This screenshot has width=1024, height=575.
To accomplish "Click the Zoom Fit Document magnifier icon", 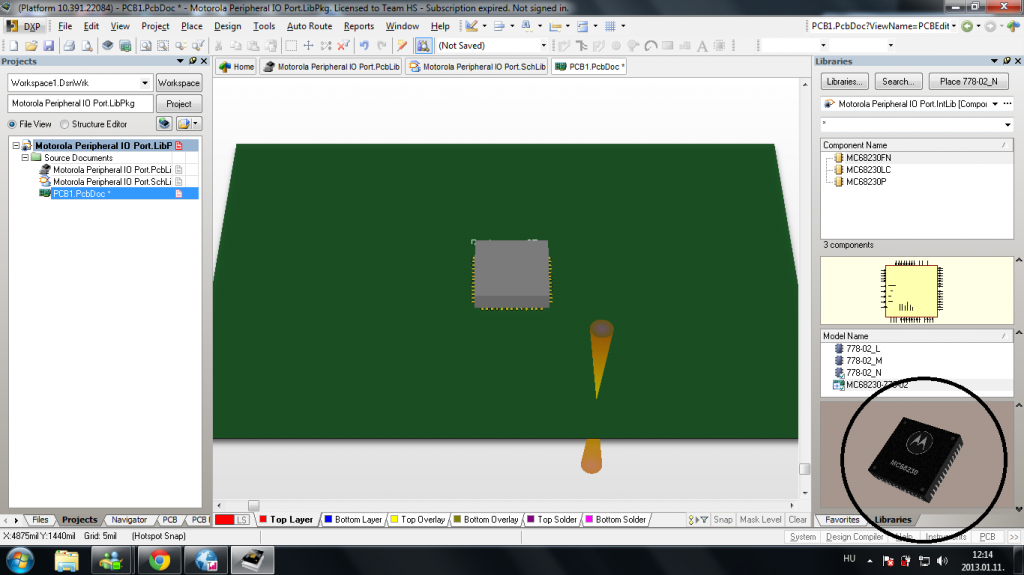I will pyautogui.click(x=146, y=46).
